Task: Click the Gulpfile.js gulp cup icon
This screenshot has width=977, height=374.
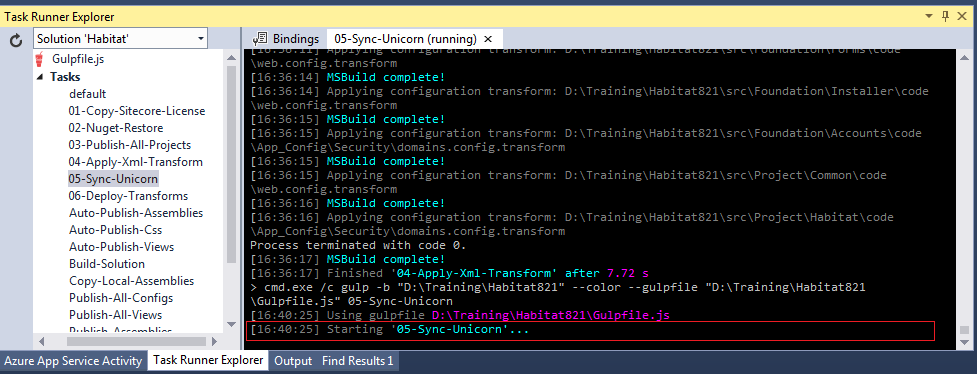Action: (x=40, y=59)
